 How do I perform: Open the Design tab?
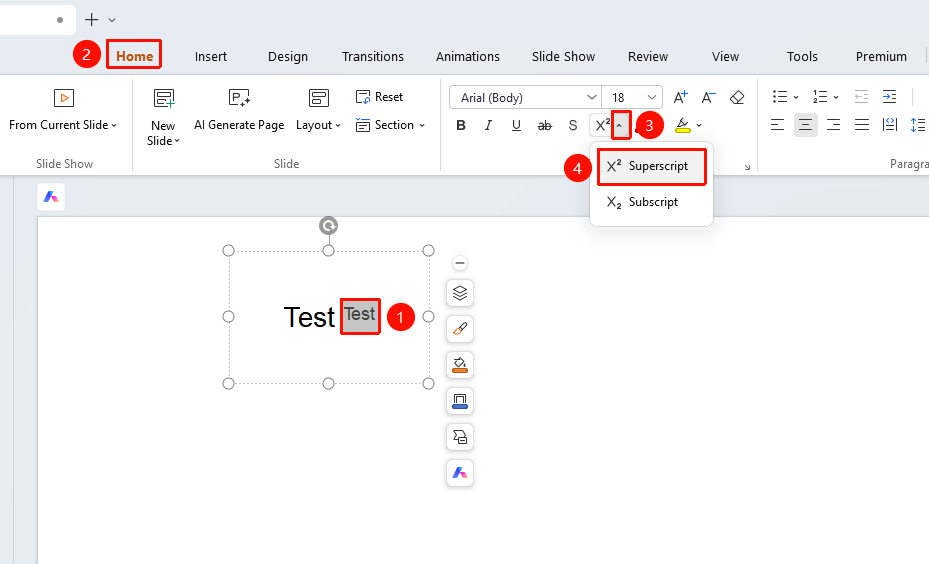[x=288, y=56]
